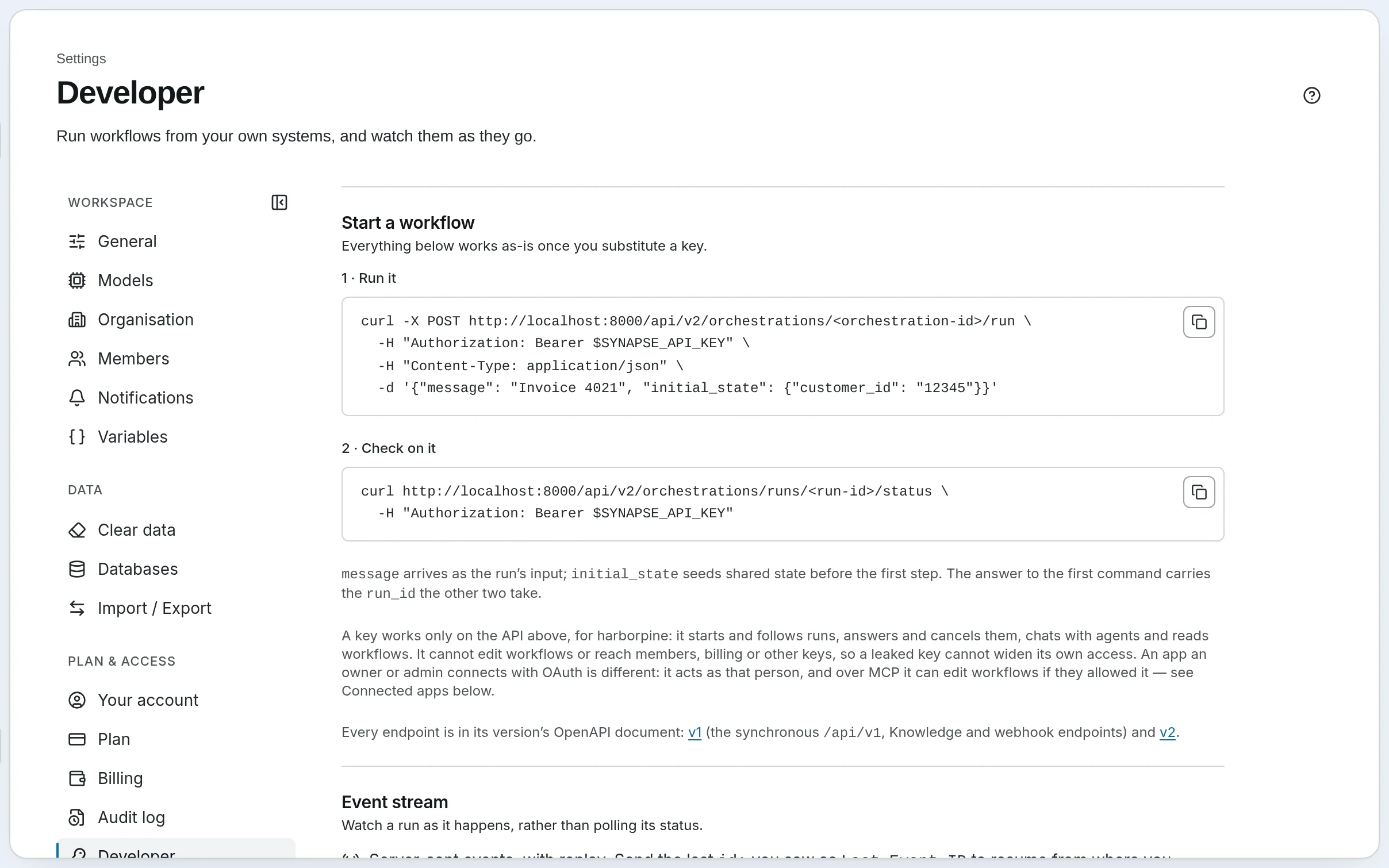Select Variables in the sidebar
The width and height of the screenshot is (1389, 868).
click(176, 437)
